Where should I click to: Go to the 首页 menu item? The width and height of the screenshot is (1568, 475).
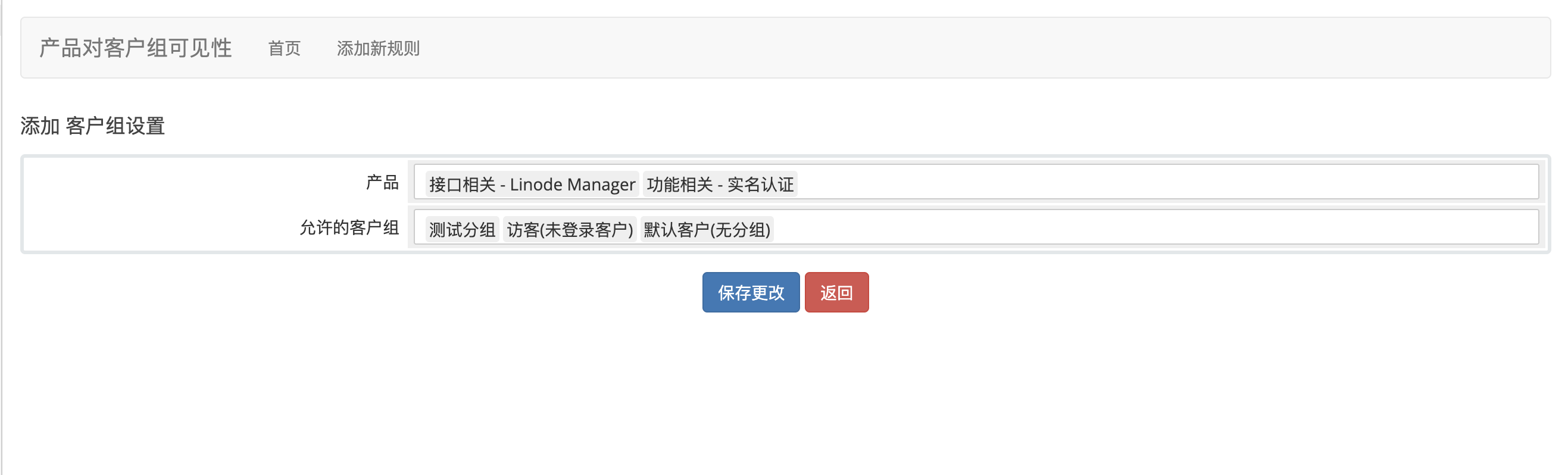pos(285,48)
